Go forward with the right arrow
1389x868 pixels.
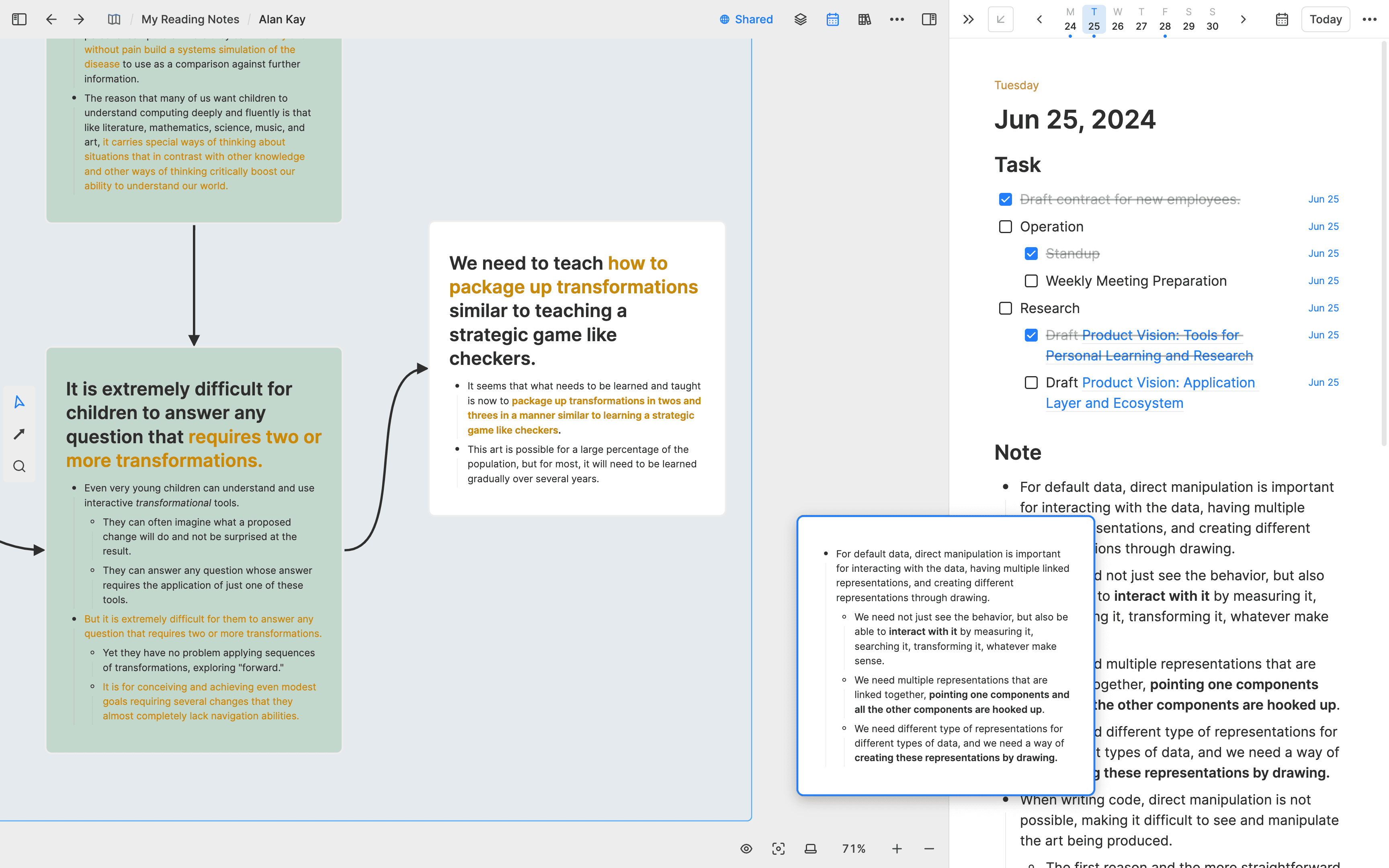pos(79,19)
